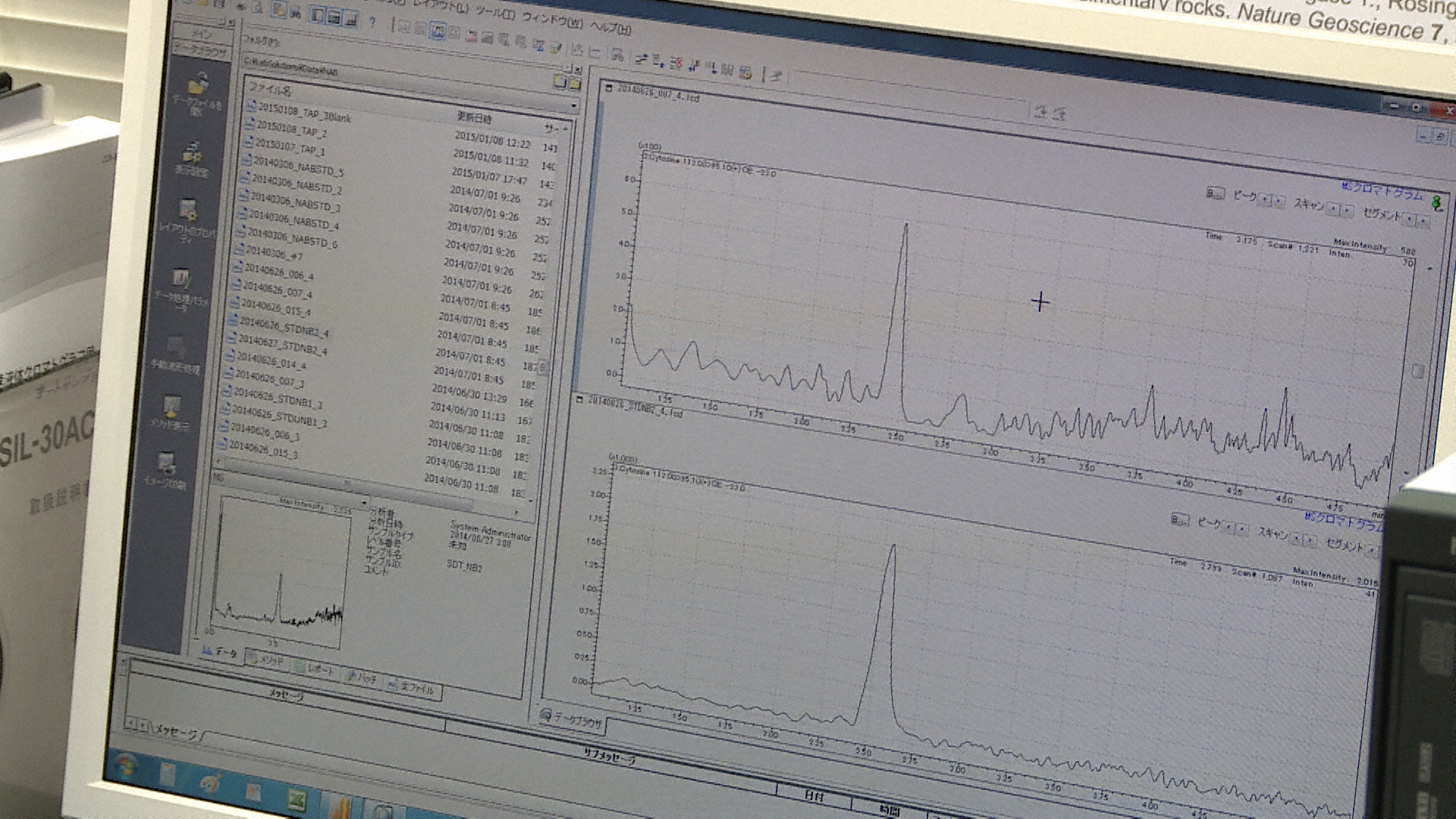Click the highlighted chromatogram view toolbar icon

[438, 30]
